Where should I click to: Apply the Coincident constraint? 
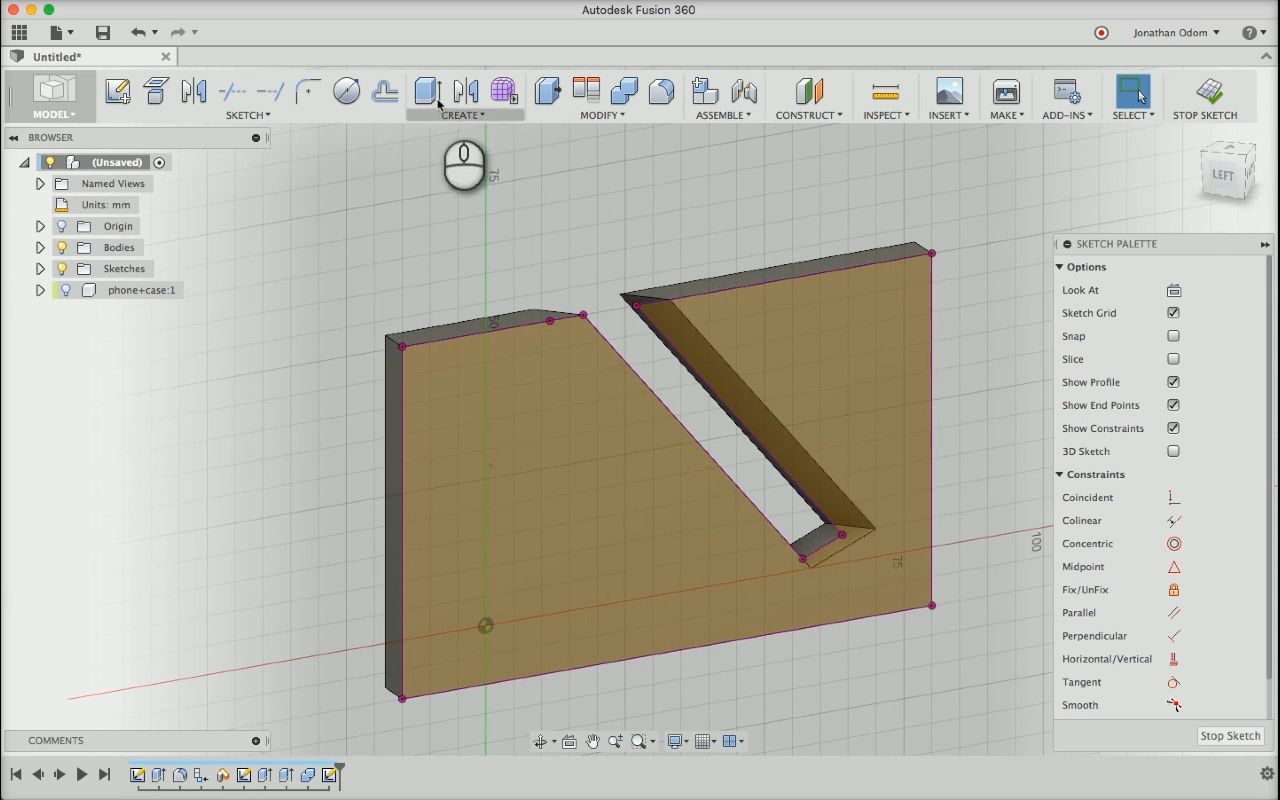1173,498
